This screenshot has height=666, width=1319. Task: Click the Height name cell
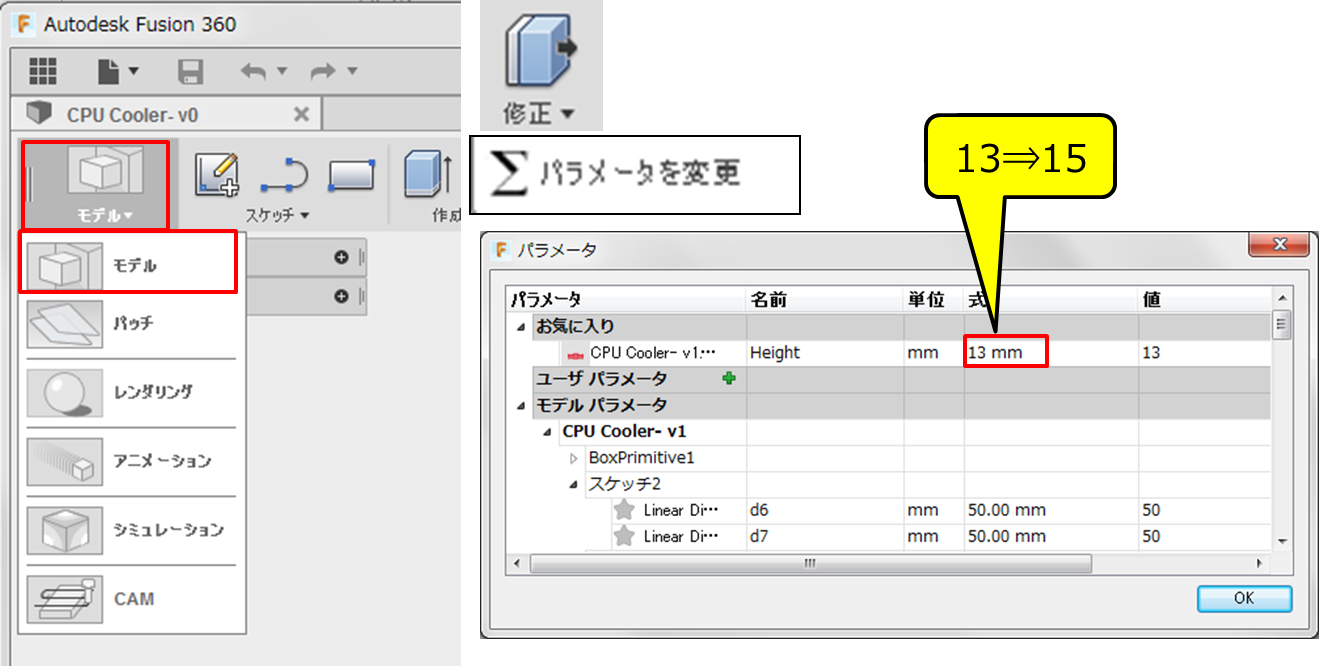(x=825, y=352)
